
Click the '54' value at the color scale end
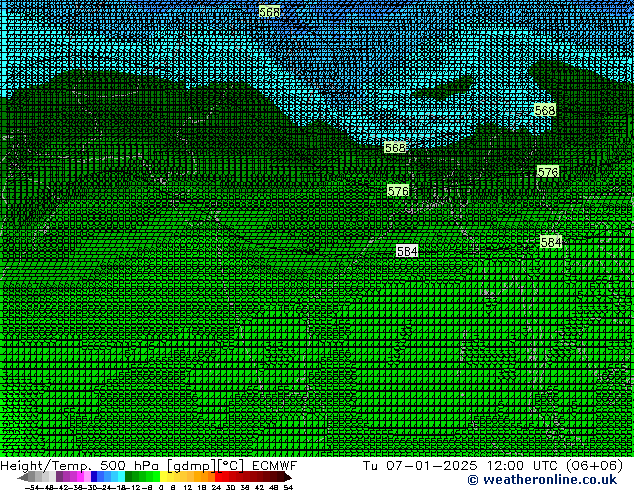288,487
